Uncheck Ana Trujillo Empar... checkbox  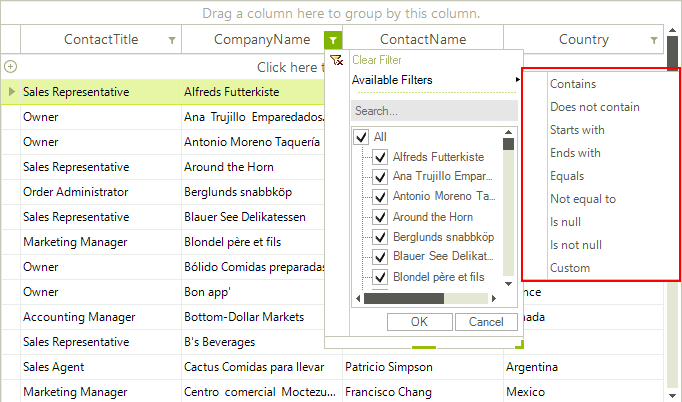pyautogui.click(x=380, y=176)
